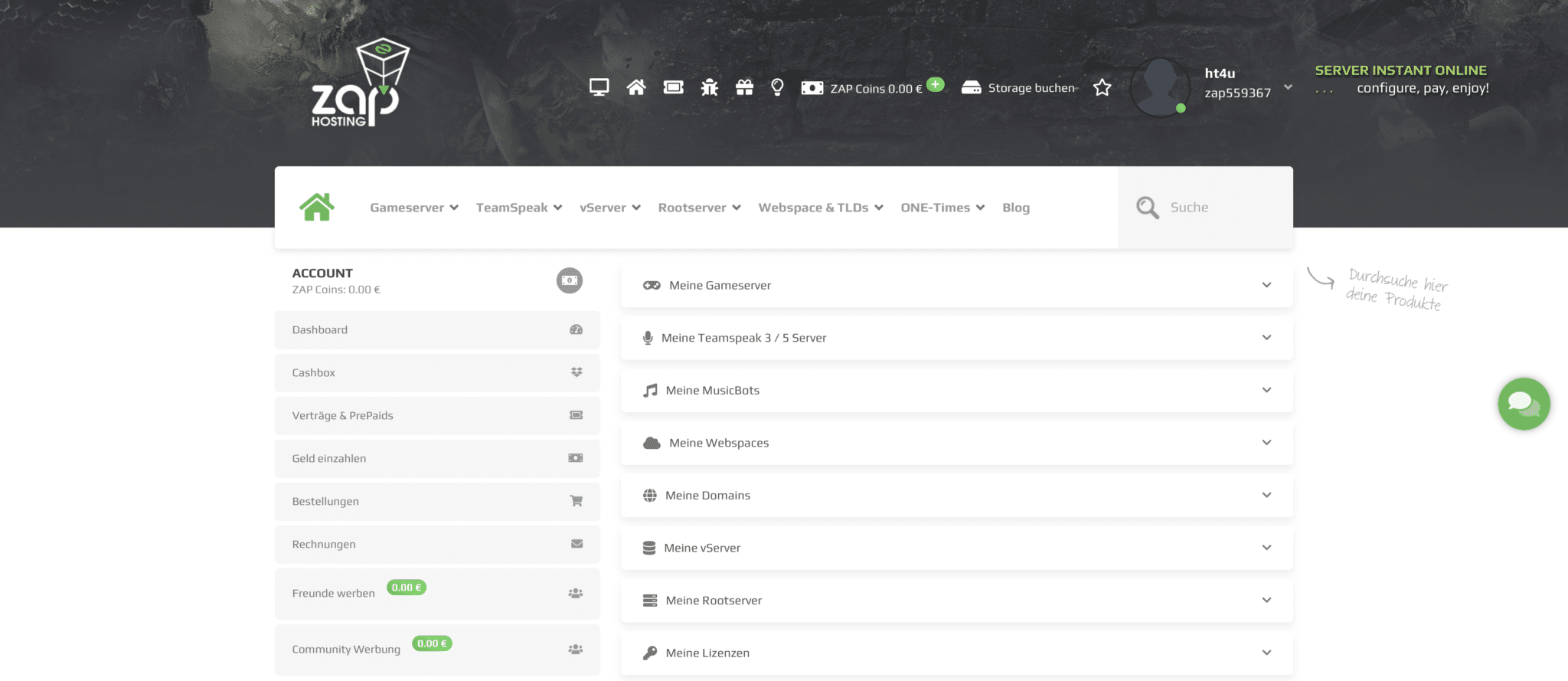Click the round coins icon next to ACCOUNT

(569, 280)
